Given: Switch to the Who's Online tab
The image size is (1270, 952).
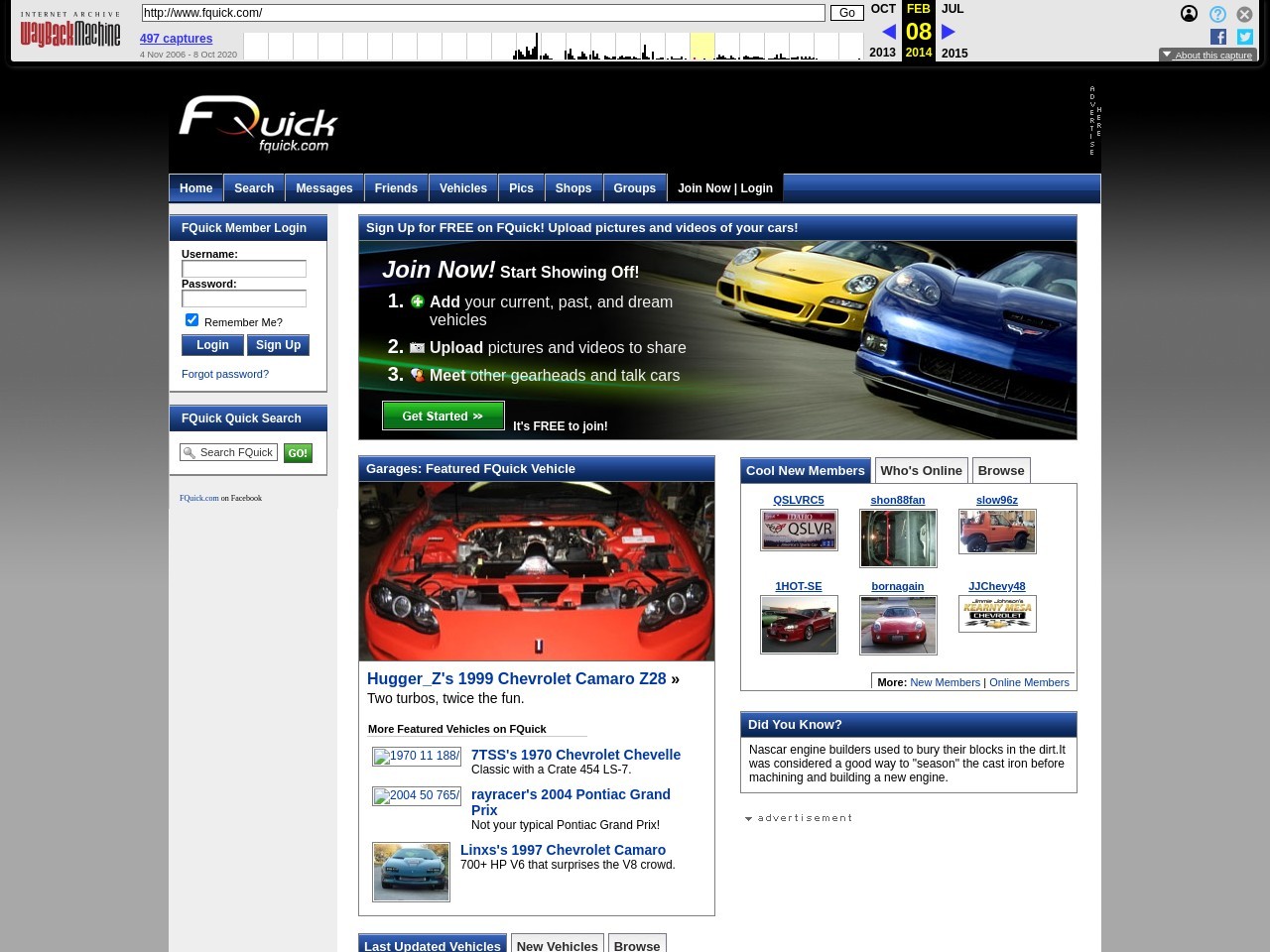Looking at the screenshot, I should tap(921, 471).
